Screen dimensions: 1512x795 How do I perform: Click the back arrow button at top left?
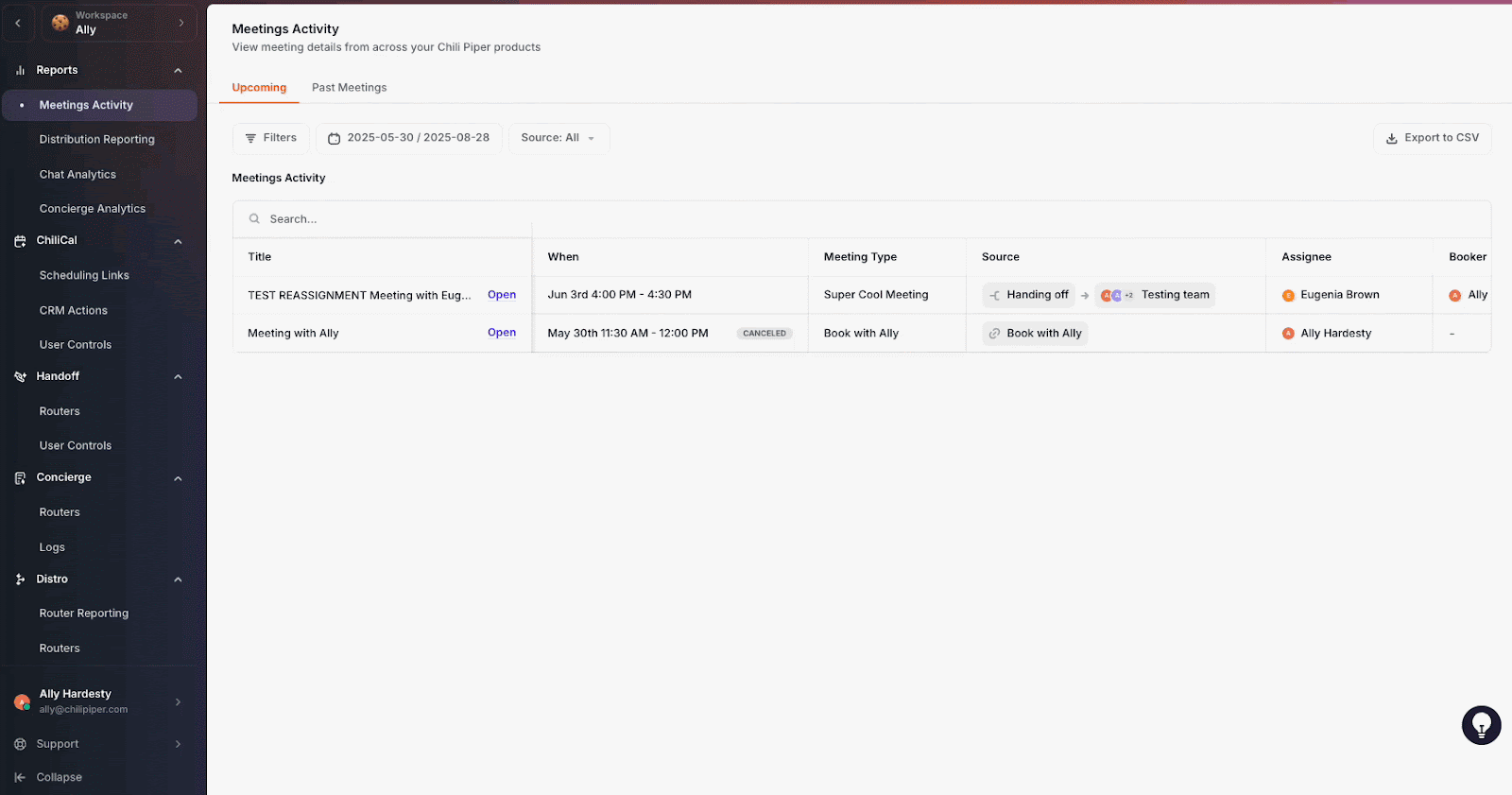click(x=18, y=23)
